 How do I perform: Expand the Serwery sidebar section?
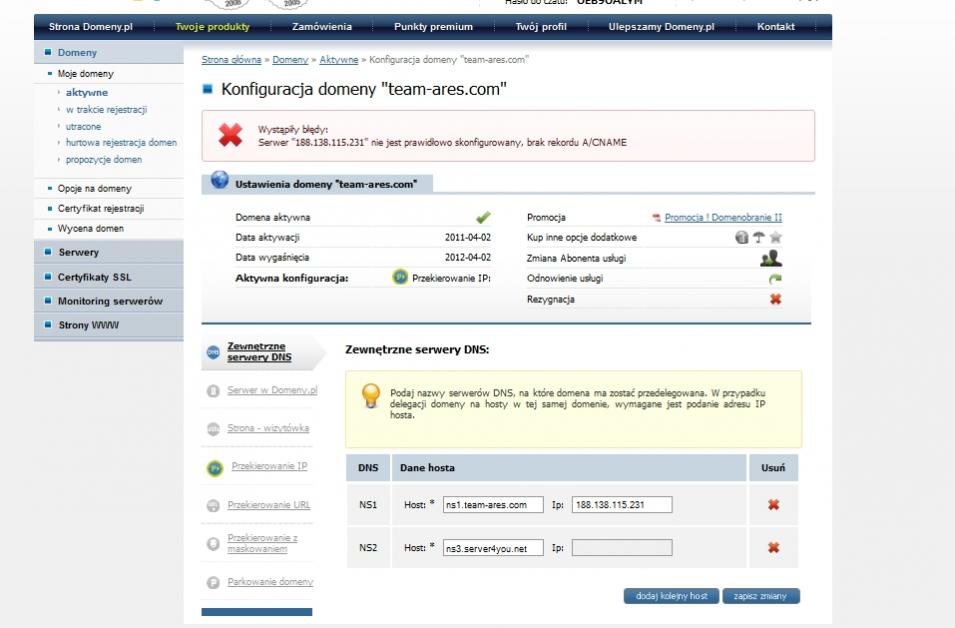coord(78,253)
